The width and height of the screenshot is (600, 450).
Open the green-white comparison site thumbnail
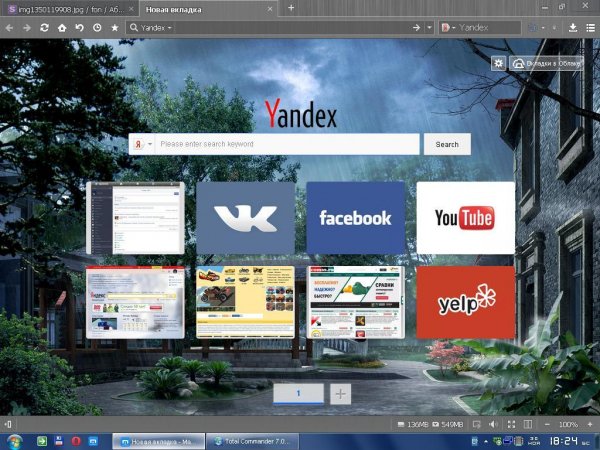(355, 302)
